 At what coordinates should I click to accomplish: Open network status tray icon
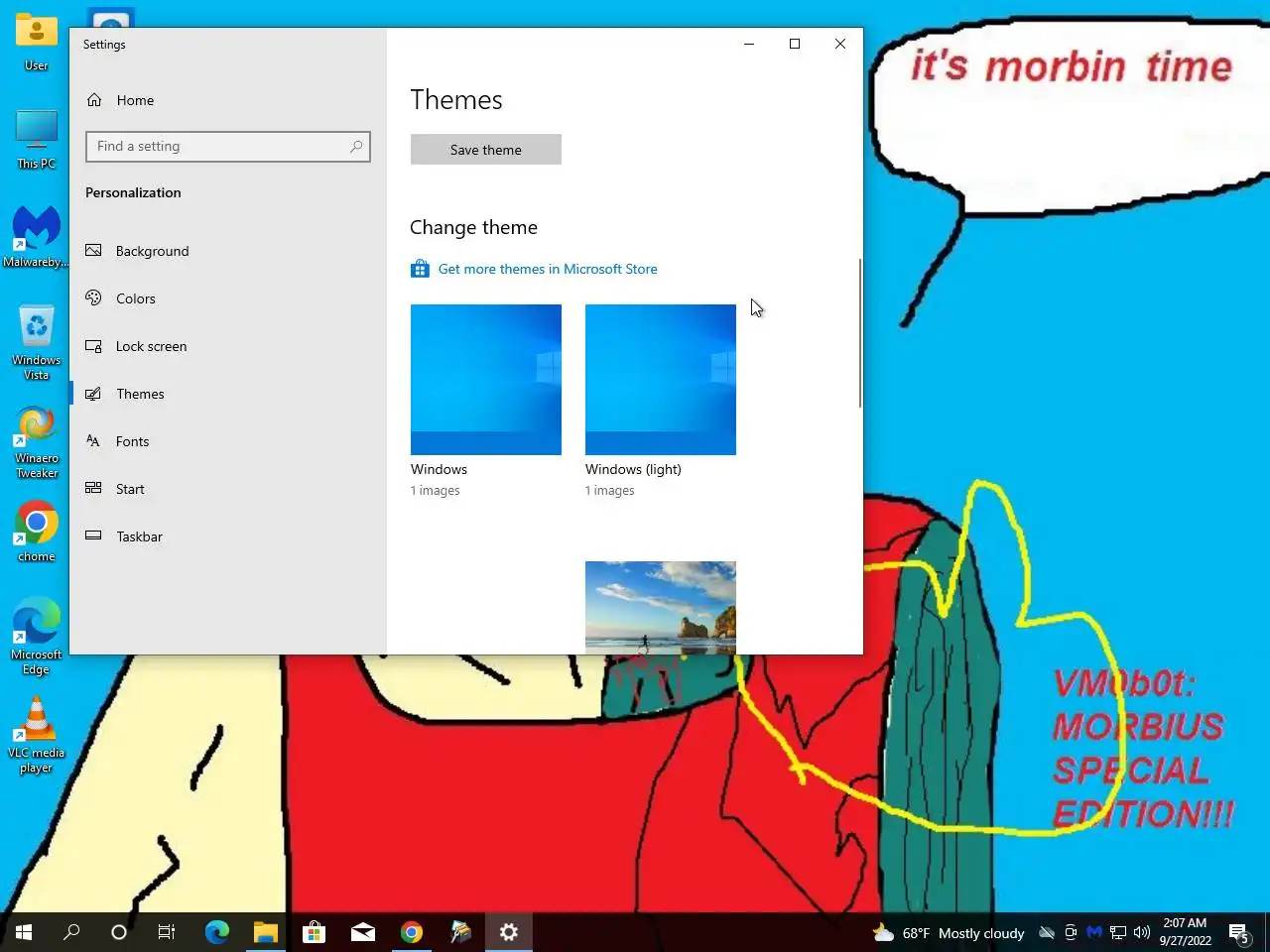(1118, 932)
